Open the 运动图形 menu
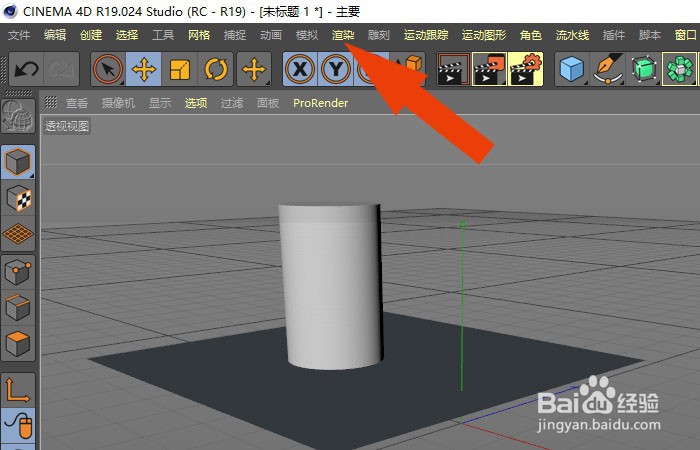 [x=484, y=35]
